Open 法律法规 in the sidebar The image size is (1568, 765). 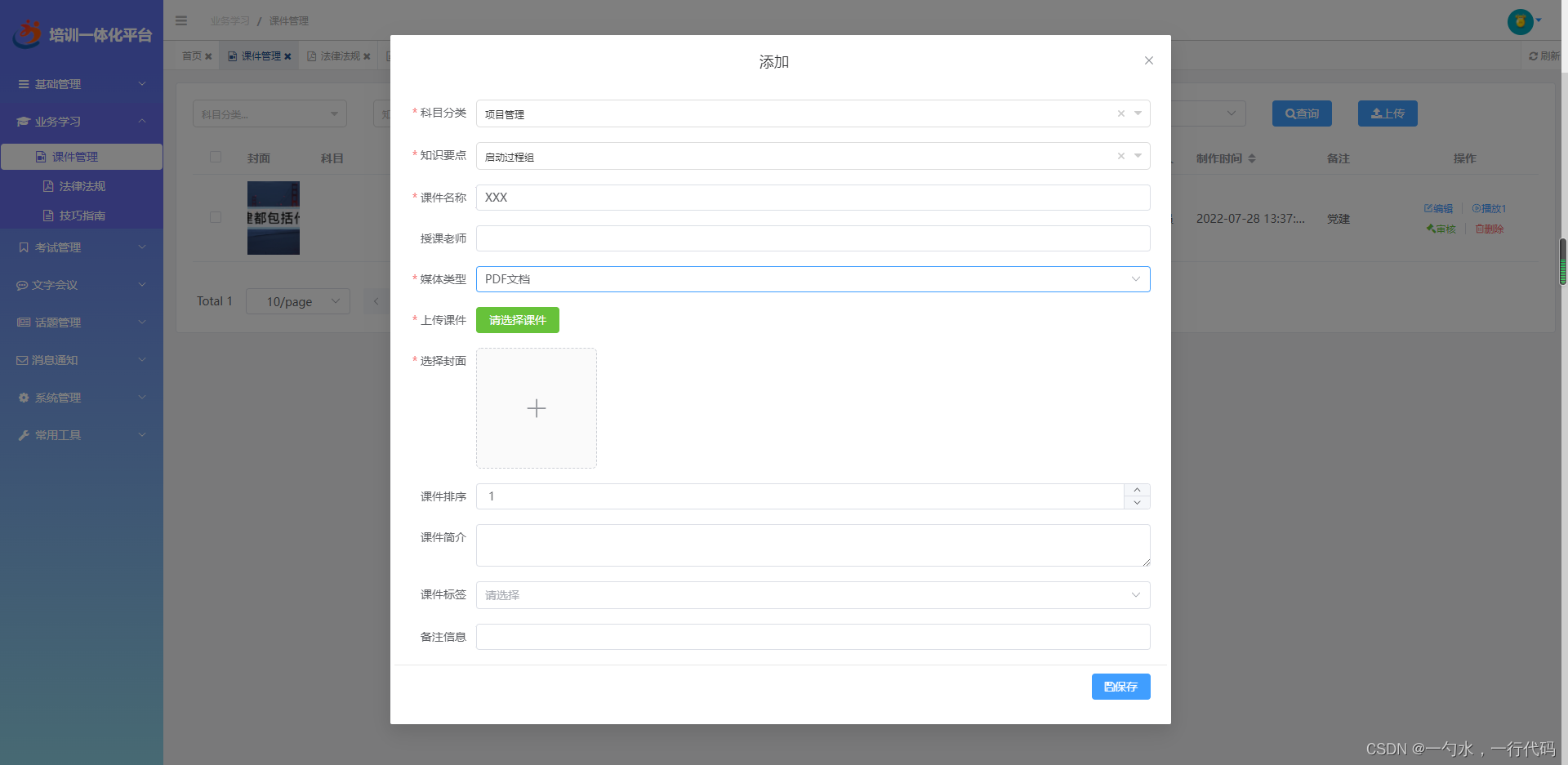pyautogui.click(x=82, y=186)
